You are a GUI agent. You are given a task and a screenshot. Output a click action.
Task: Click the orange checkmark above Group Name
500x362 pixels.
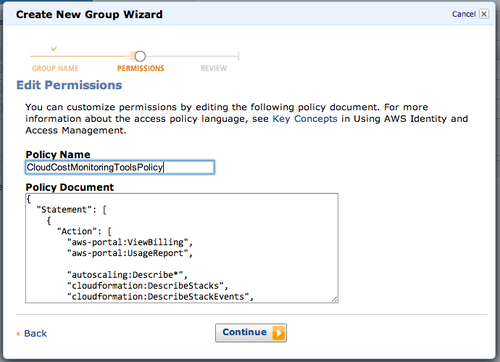(x=54, y=49)
